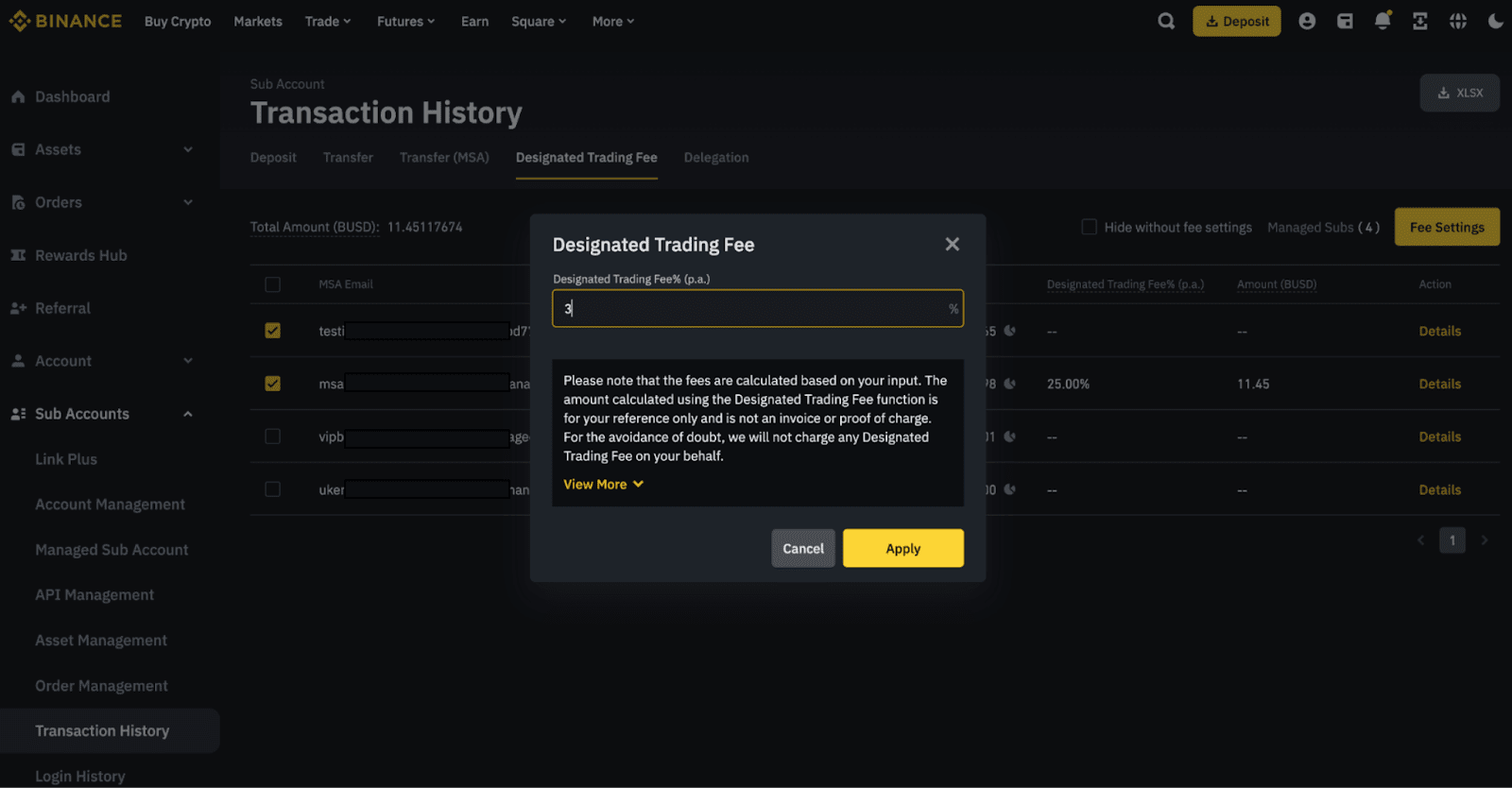Open the notifications bell
1512x788 pixels.
click(x=1383, y=21)
